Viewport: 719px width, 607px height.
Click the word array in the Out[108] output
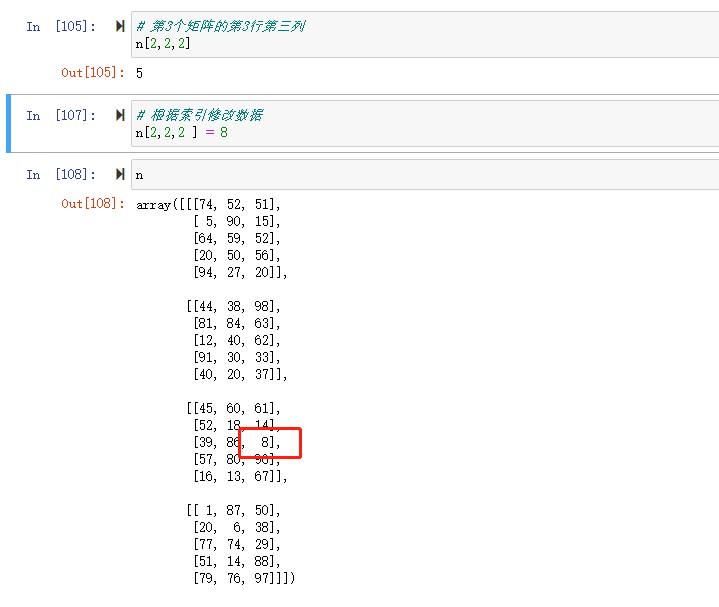pos(154,205)
